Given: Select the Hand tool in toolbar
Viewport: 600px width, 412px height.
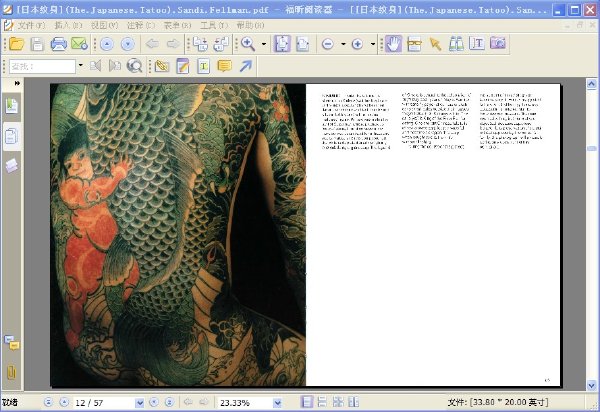Looking at the screenshot, I should [x=393, y=44].
